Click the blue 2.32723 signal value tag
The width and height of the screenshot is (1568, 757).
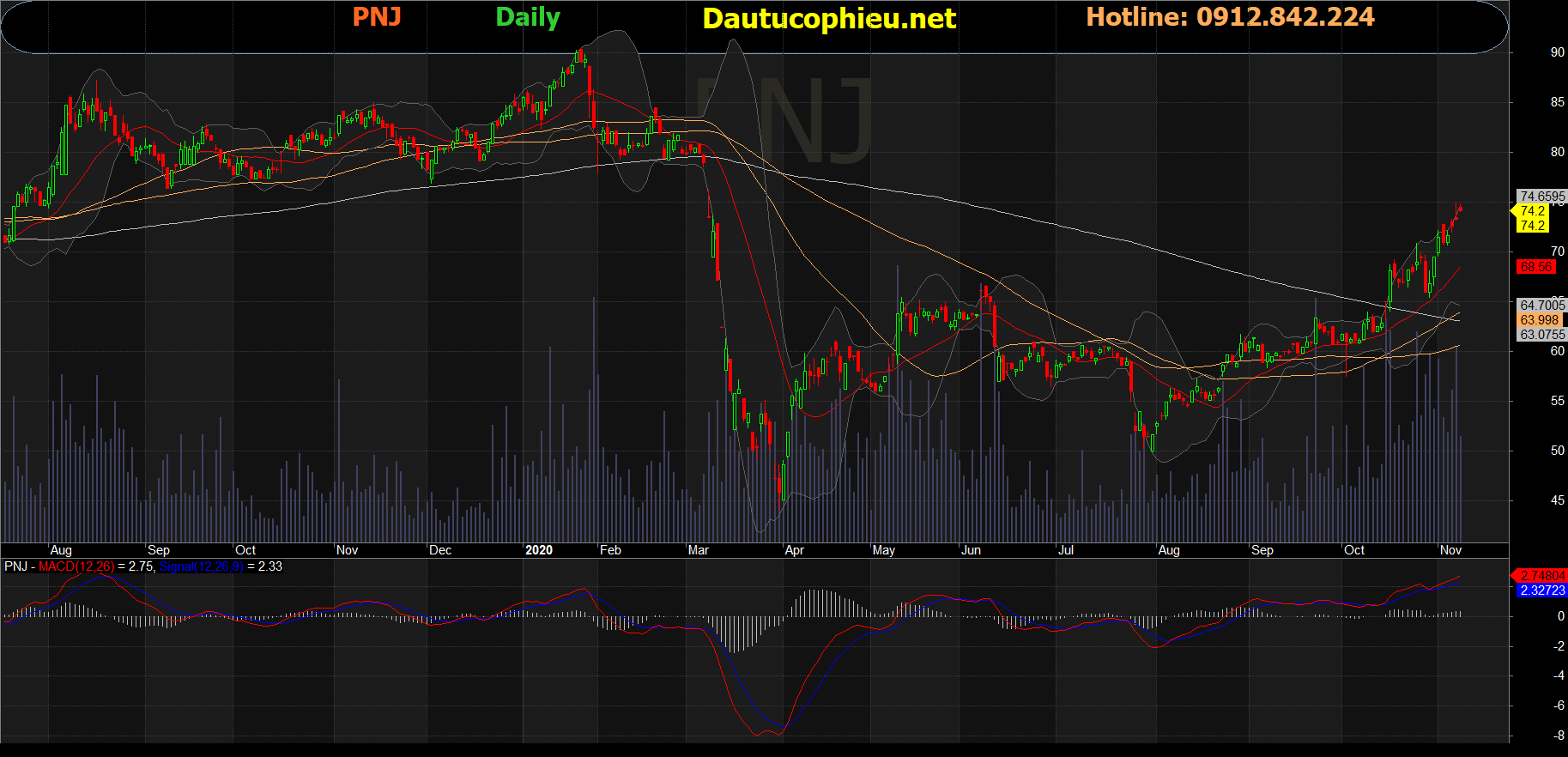click(1542, 590)
